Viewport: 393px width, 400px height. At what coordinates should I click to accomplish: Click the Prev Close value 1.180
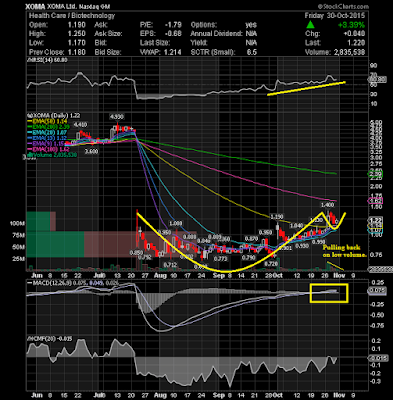click(x=77, y=52)
